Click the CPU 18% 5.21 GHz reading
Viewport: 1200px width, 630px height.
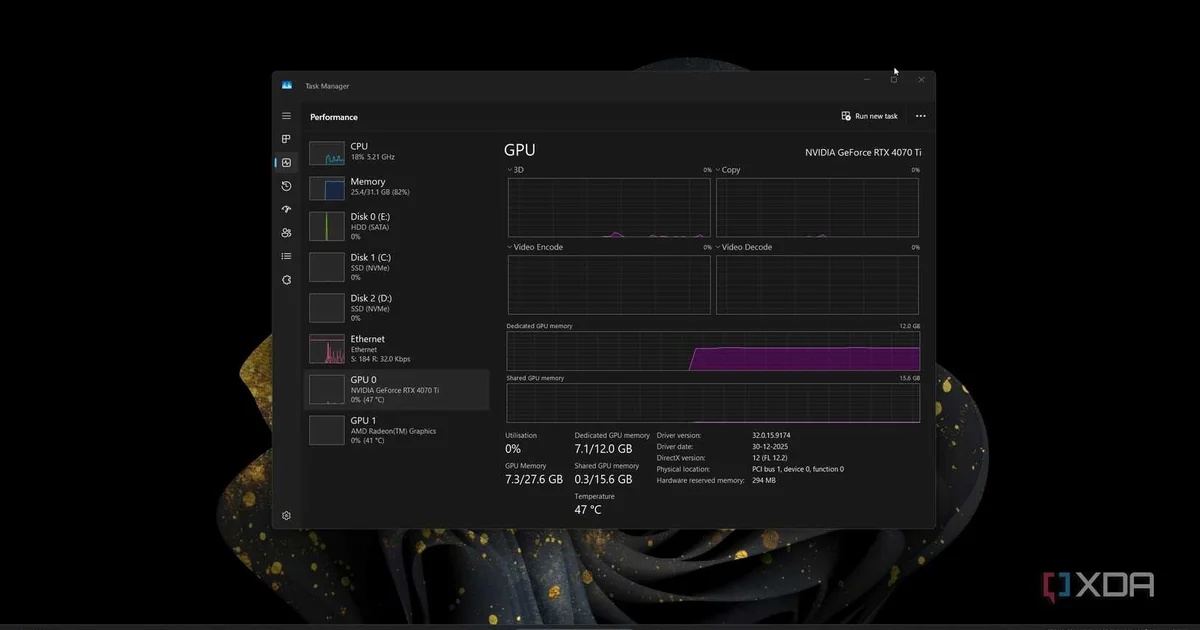tap(372, 158)
